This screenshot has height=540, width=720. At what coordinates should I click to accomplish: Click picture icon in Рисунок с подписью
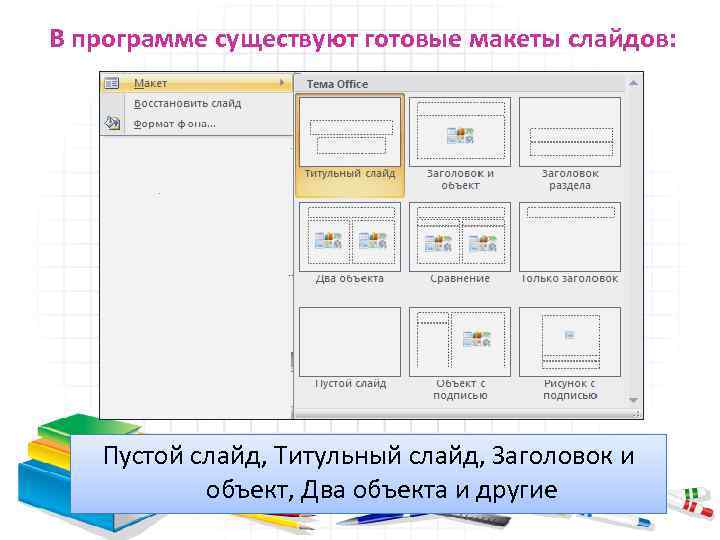coord(570,335)
